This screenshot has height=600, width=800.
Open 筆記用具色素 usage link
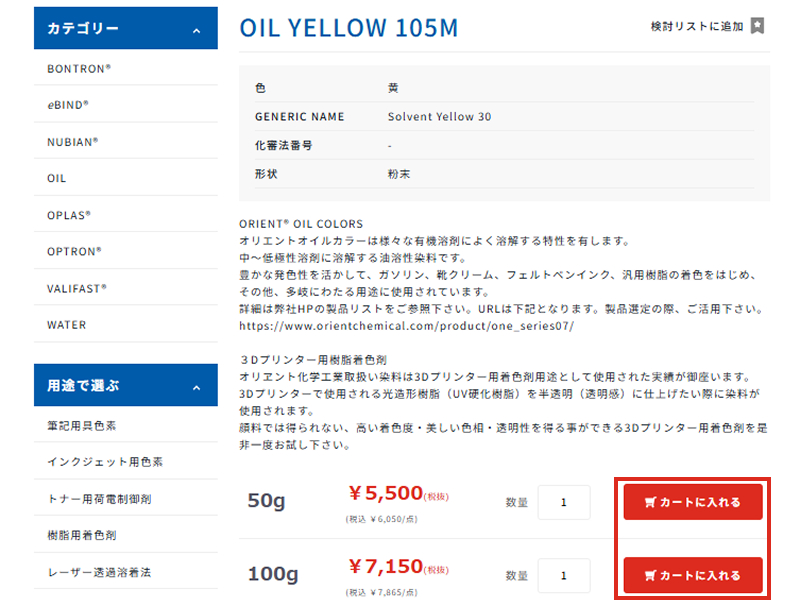tap(82, 426)
